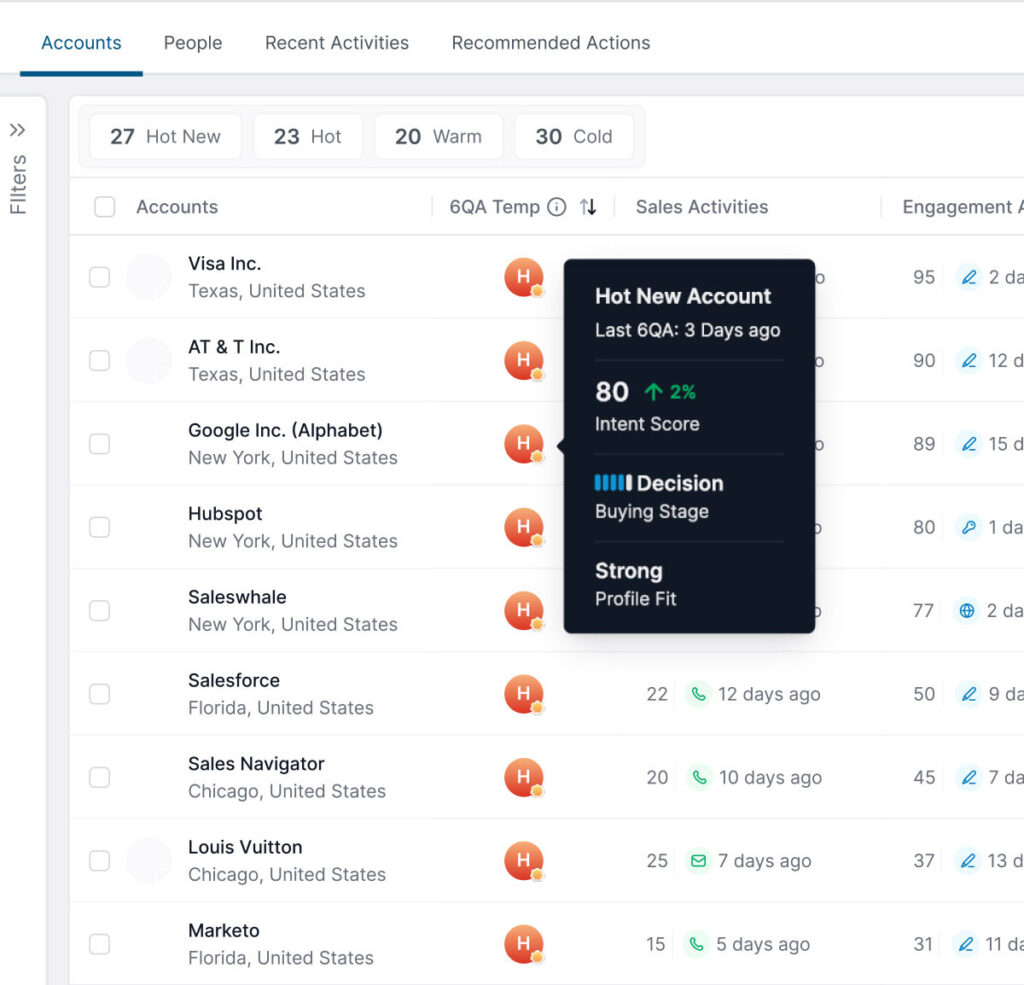Image resolution: width=1024 pixels, height=985 pixels.
Task: Click the Buying Stage progress bars in tooltip
Action: tap(612, 483)
